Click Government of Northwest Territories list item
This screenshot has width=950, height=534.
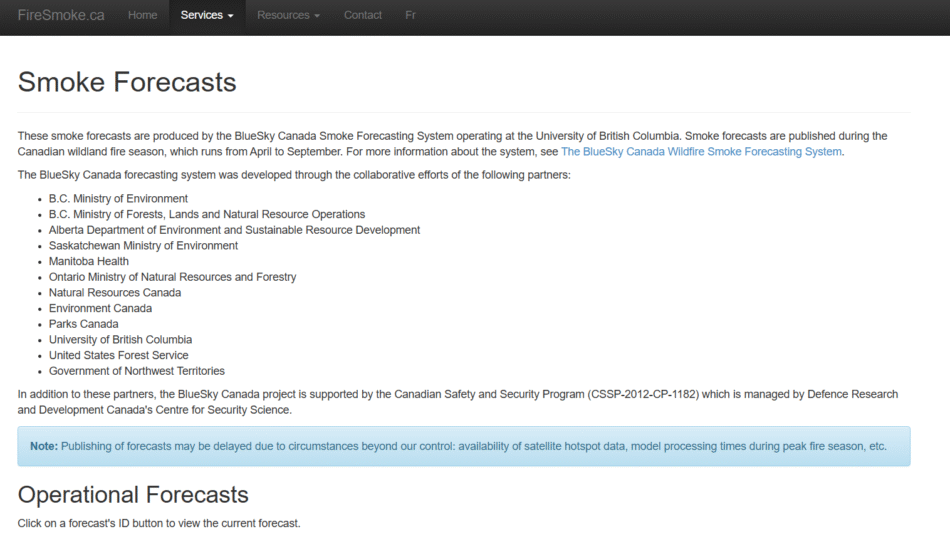[x=137, y=371]
